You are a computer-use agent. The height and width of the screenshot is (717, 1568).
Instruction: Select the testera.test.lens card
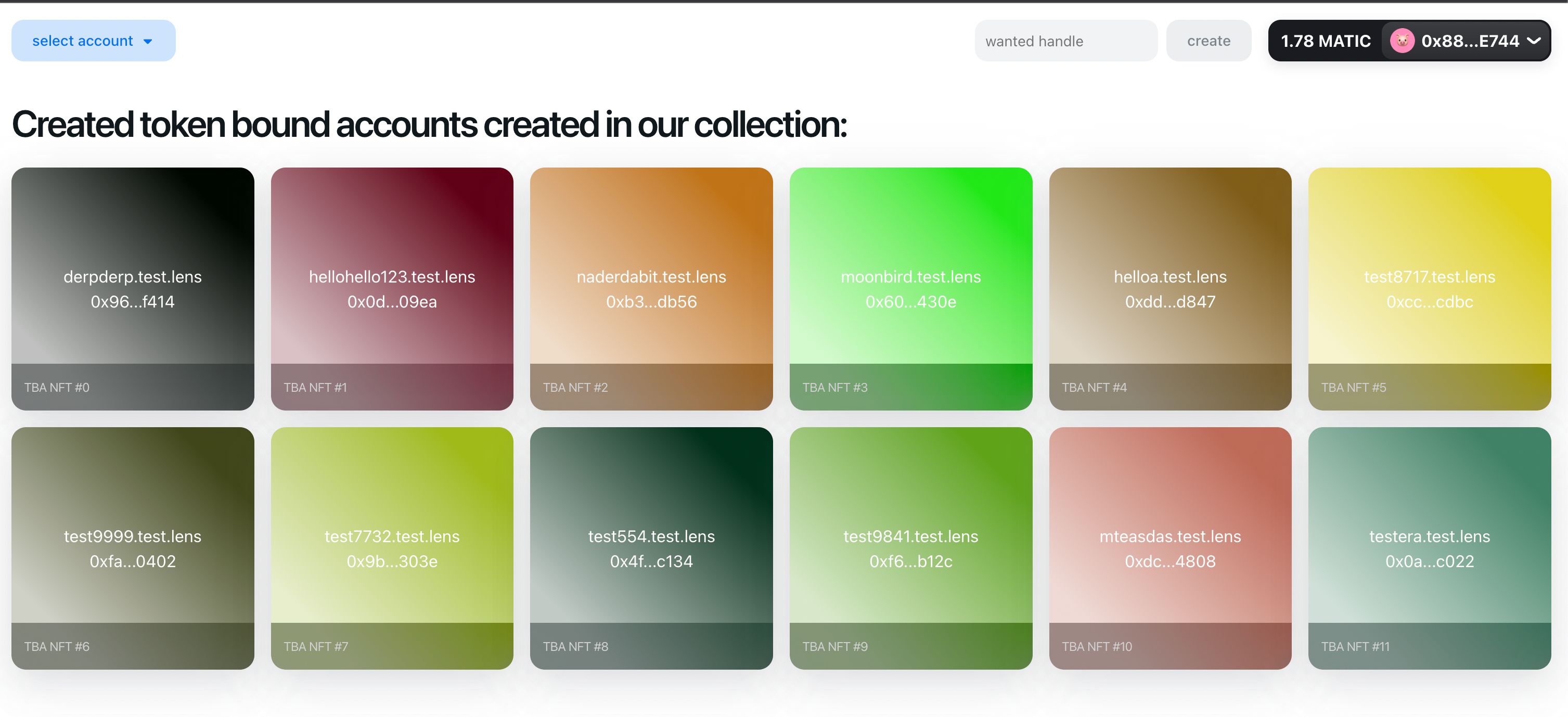tap(1429, 548)
